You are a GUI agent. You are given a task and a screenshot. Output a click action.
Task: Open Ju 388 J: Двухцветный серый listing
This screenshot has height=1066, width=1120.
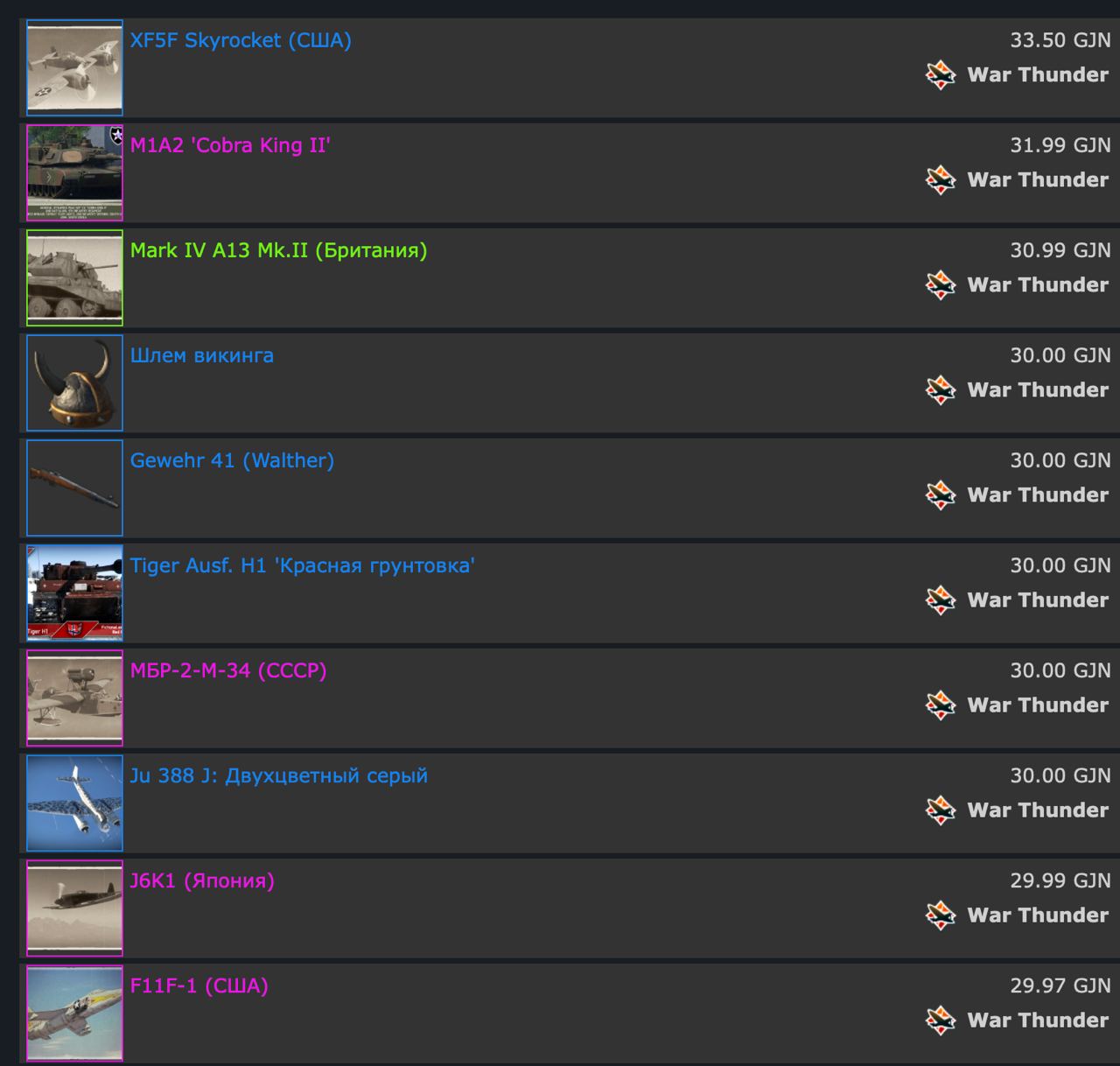click(x=279, y=775)
